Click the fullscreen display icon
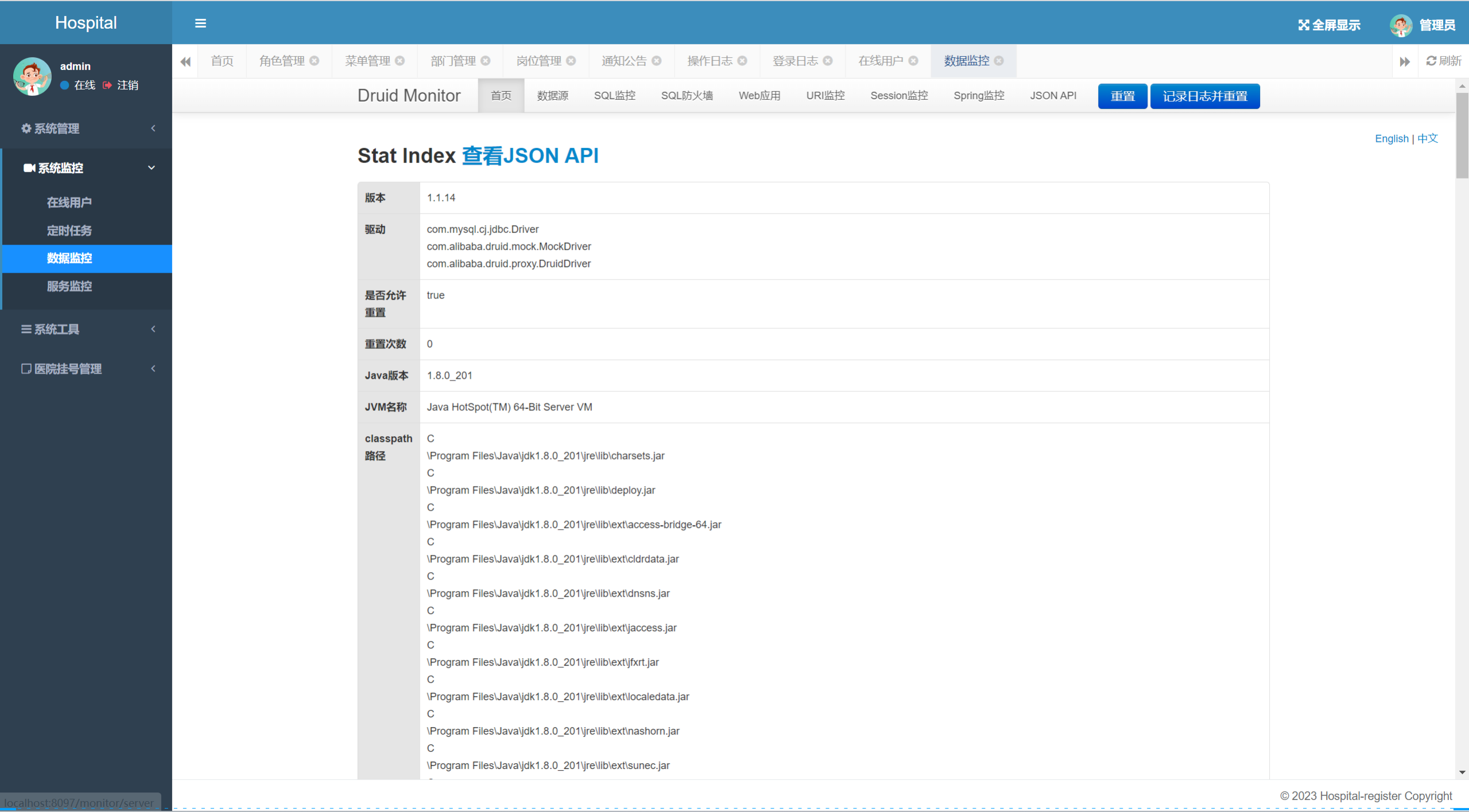The image size is (1469, 812). coord(1304,25)
